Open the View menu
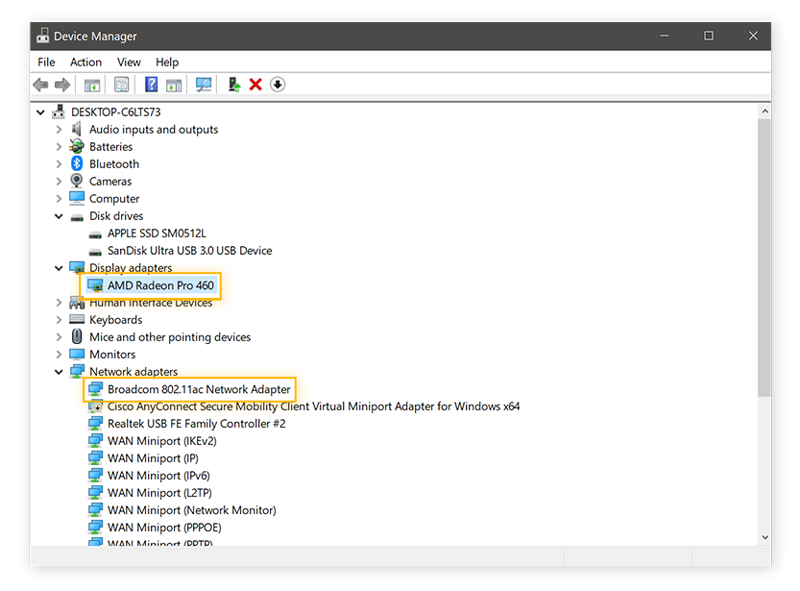800x591 pixels. tap(129, 62)
